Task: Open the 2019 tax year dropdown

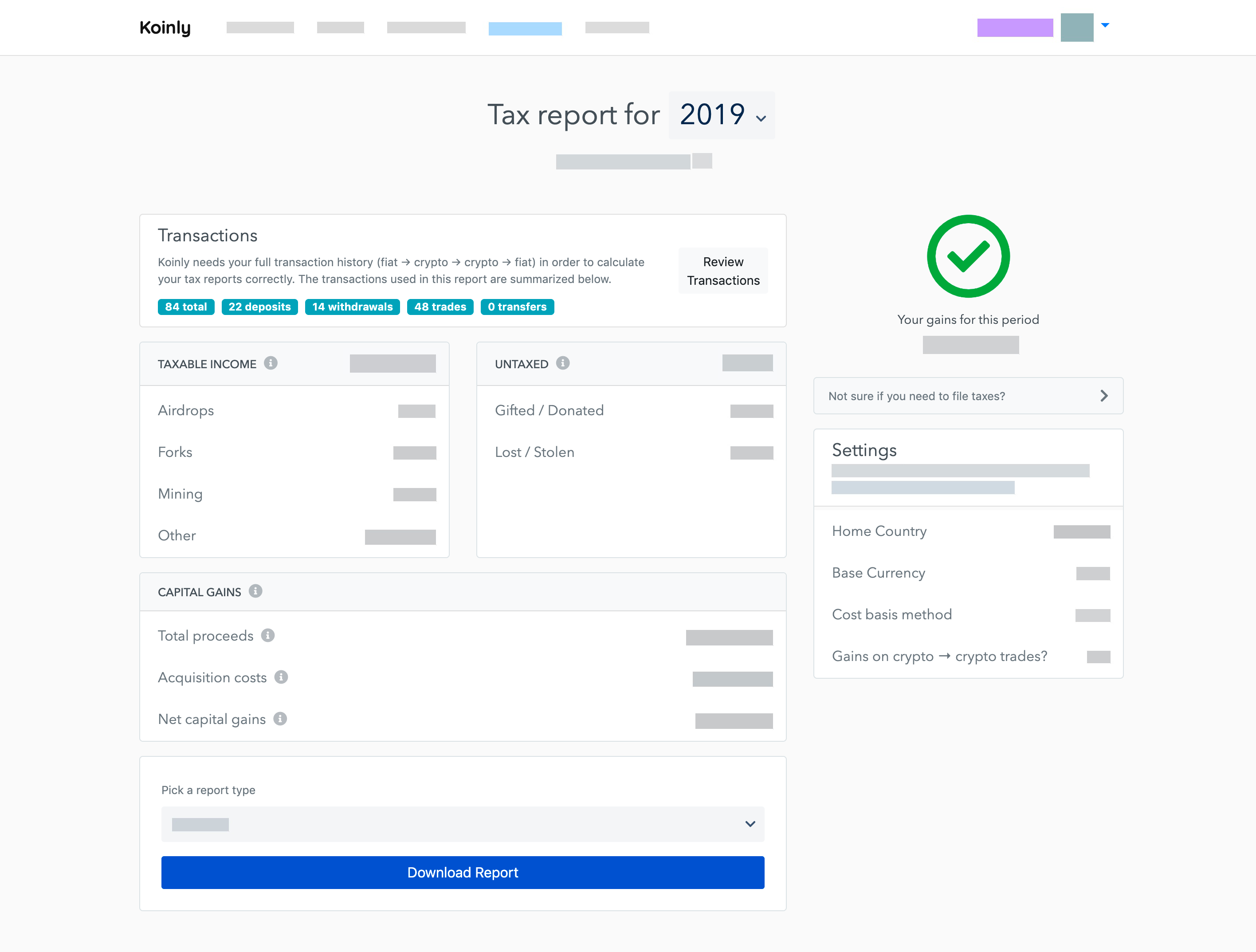Action: (722, 115)
